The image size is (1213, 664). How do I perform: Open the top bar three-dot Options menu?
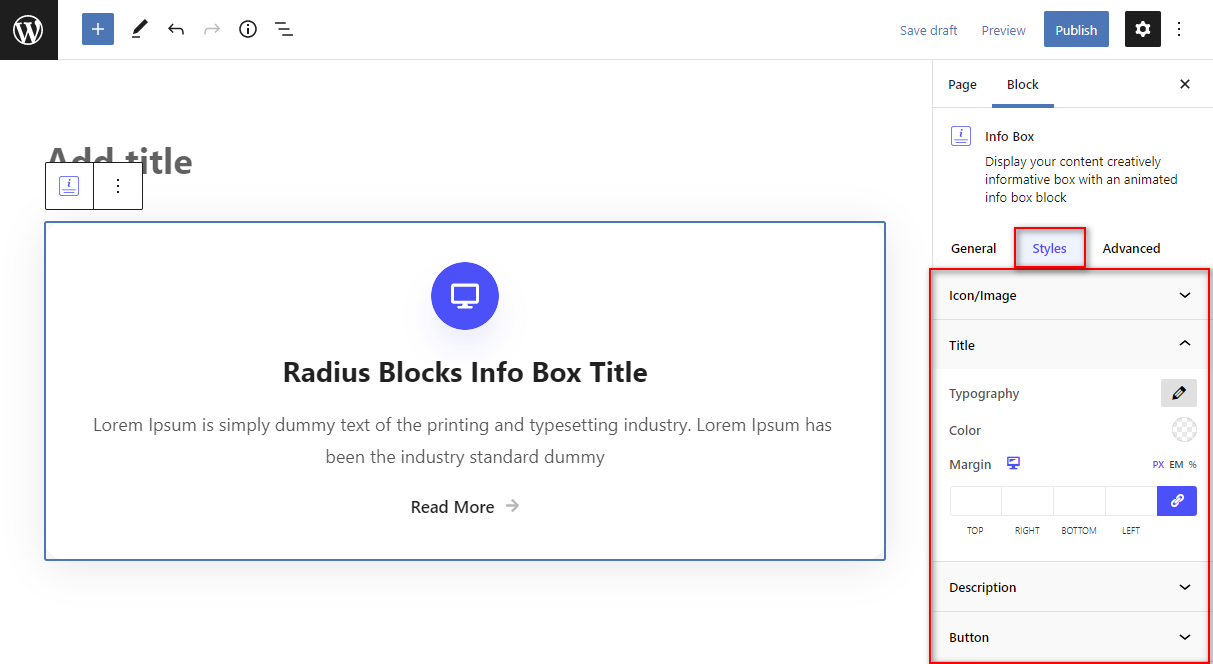(1179, 29)
